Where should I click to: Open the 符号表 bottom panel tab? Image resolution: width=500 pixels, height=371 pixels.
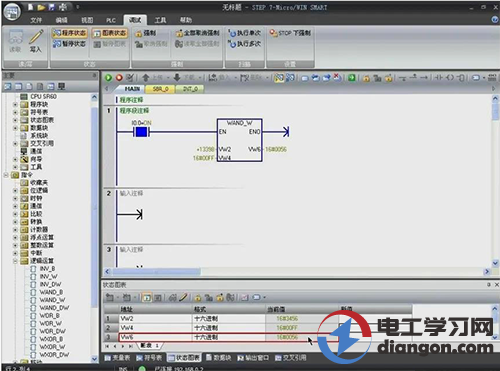tap(149, 358)
